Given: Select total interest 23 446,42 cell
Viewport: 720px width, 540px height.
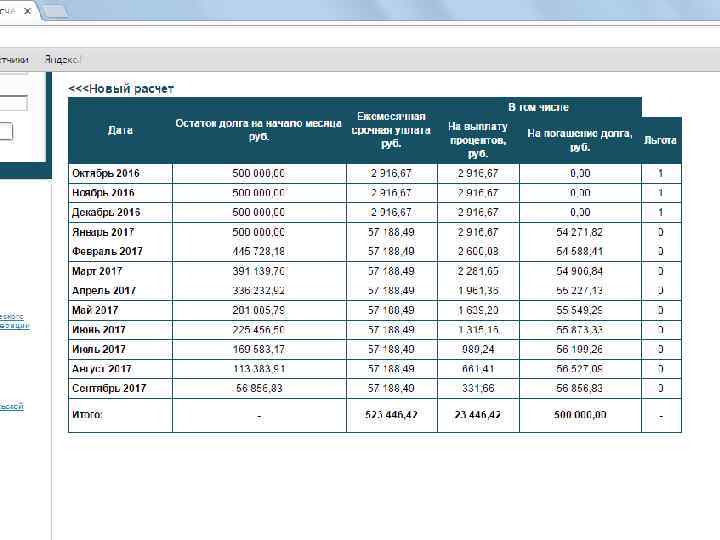Looking at the screenshot, I should pyautogui.click(x=478, y=415).
